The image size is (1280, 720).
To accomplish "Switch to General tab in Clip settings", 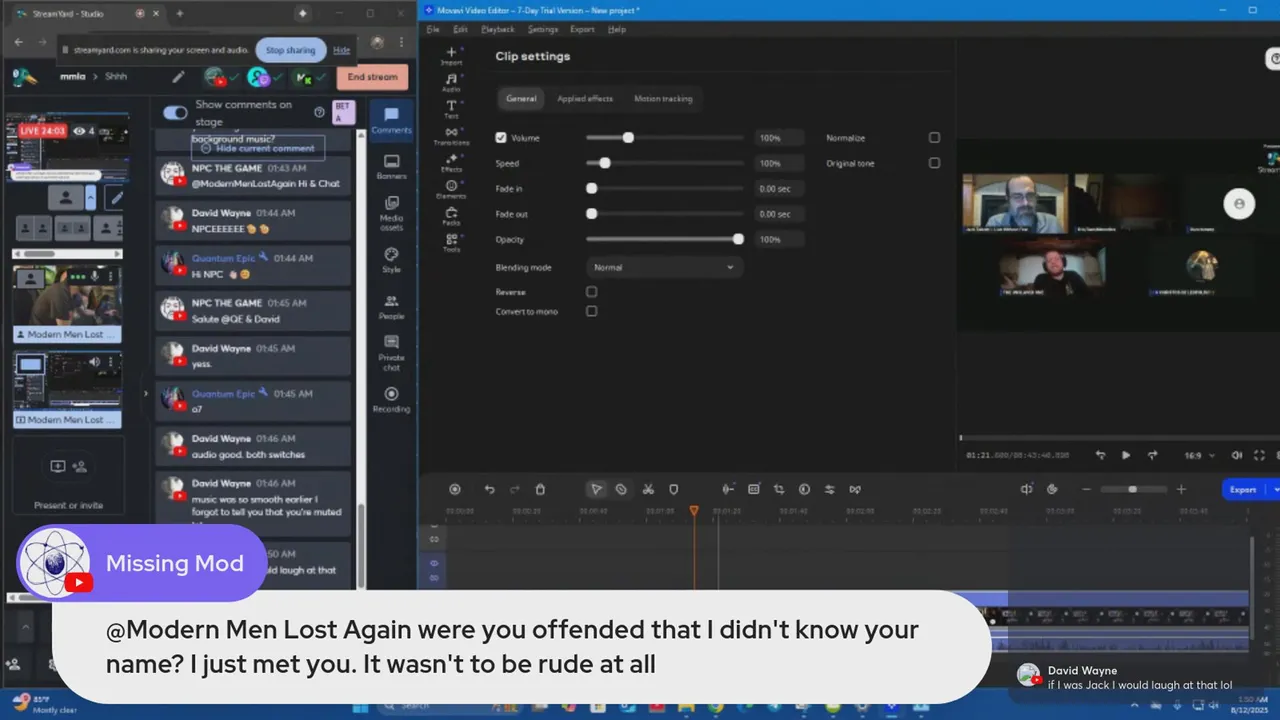I will click(x=521, y=98).
